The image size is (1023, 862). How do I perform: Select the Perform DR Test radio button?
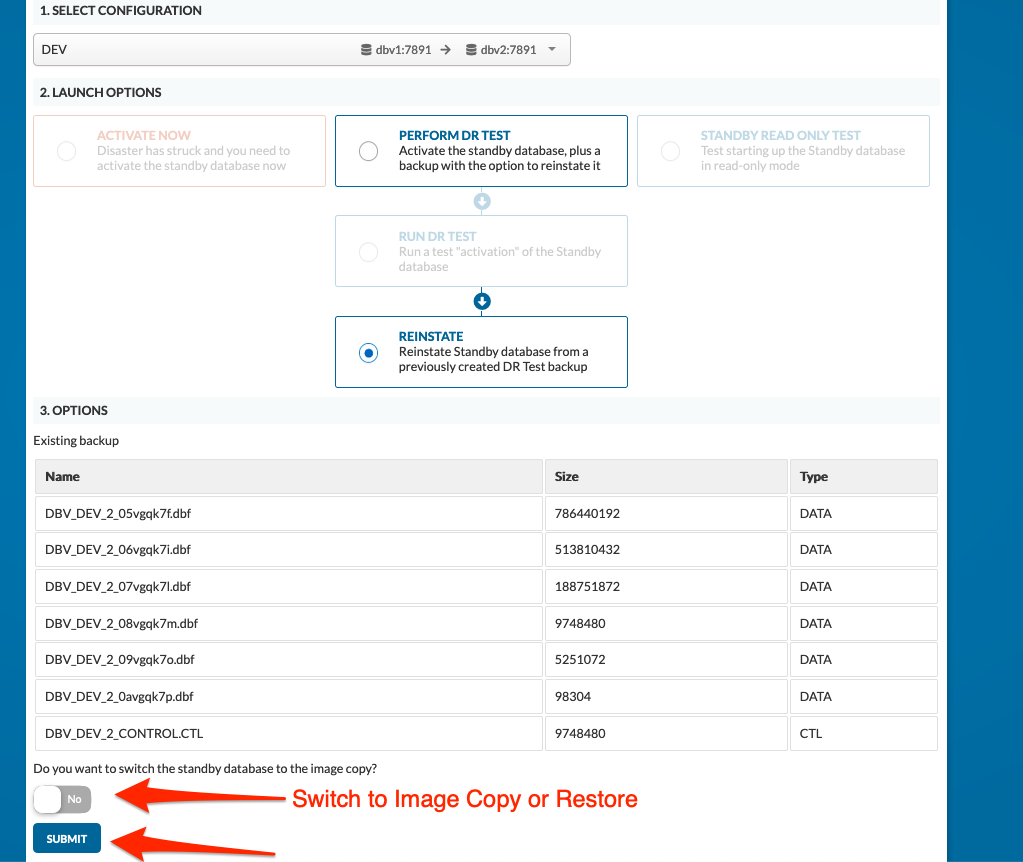tap(369, 151)
